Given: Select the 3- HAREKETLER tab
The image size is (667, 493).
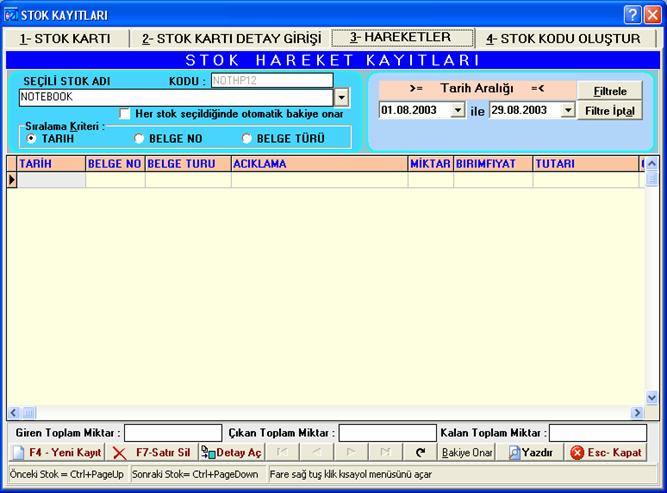Looking at the screenshot, I should pyautogui.click(x=402, y=38).
